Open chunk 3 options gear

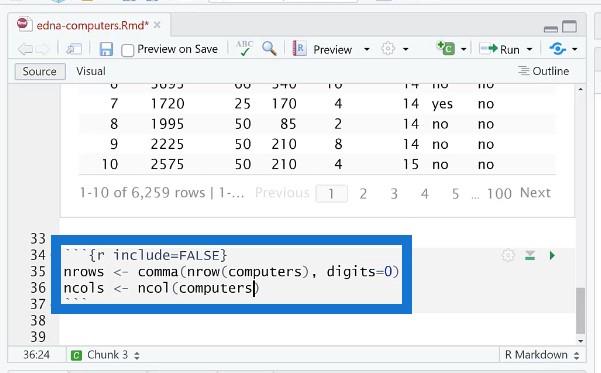point(508,255)
